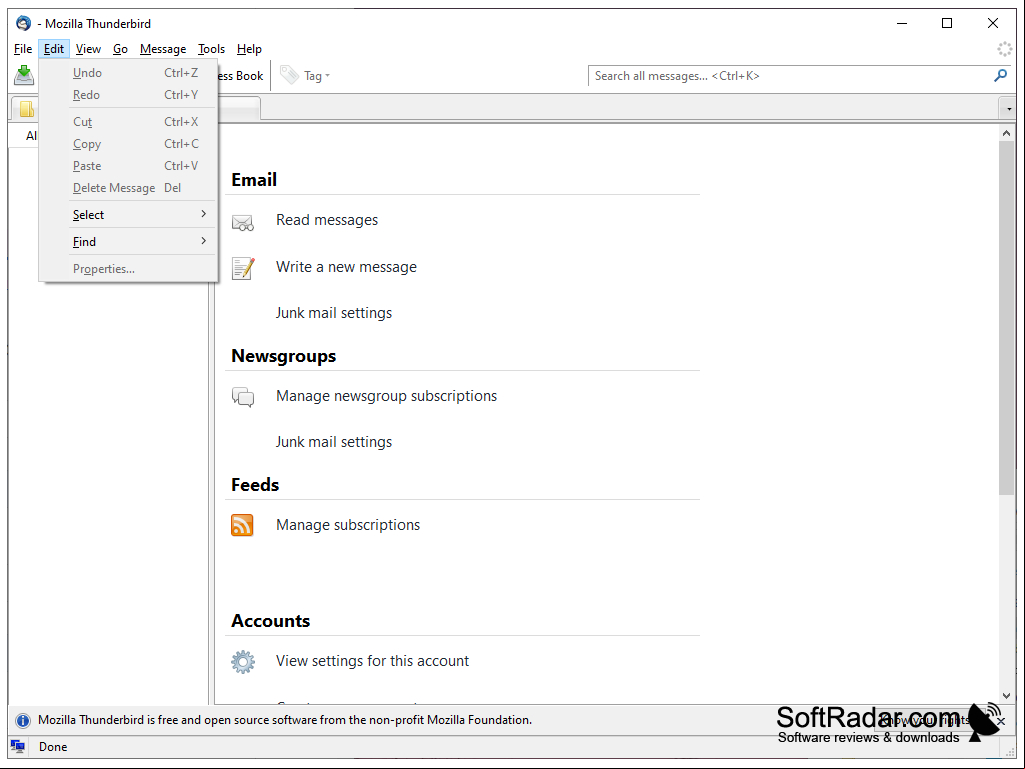Click the Mozilla Foundation notification text
Image resolution: width=1025 pixels, height=769 pixels.
tap(285, 720)
